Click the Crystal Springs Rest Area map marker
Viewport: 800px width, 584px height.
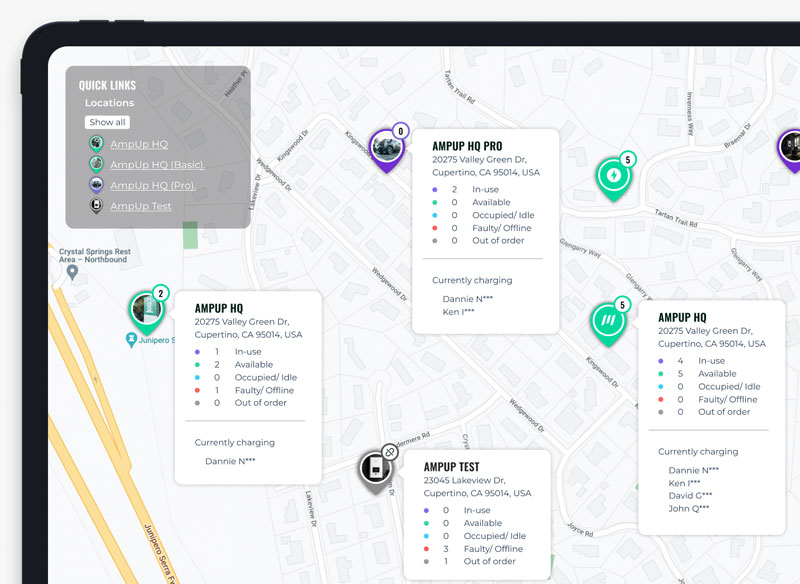click(x=72, y=272)
